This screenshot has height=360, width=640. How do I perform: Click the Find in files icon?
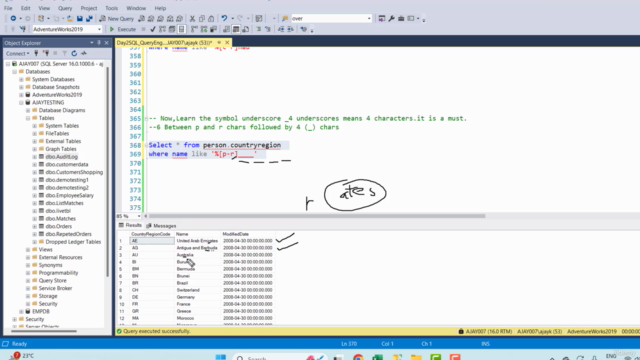point(285,18)
